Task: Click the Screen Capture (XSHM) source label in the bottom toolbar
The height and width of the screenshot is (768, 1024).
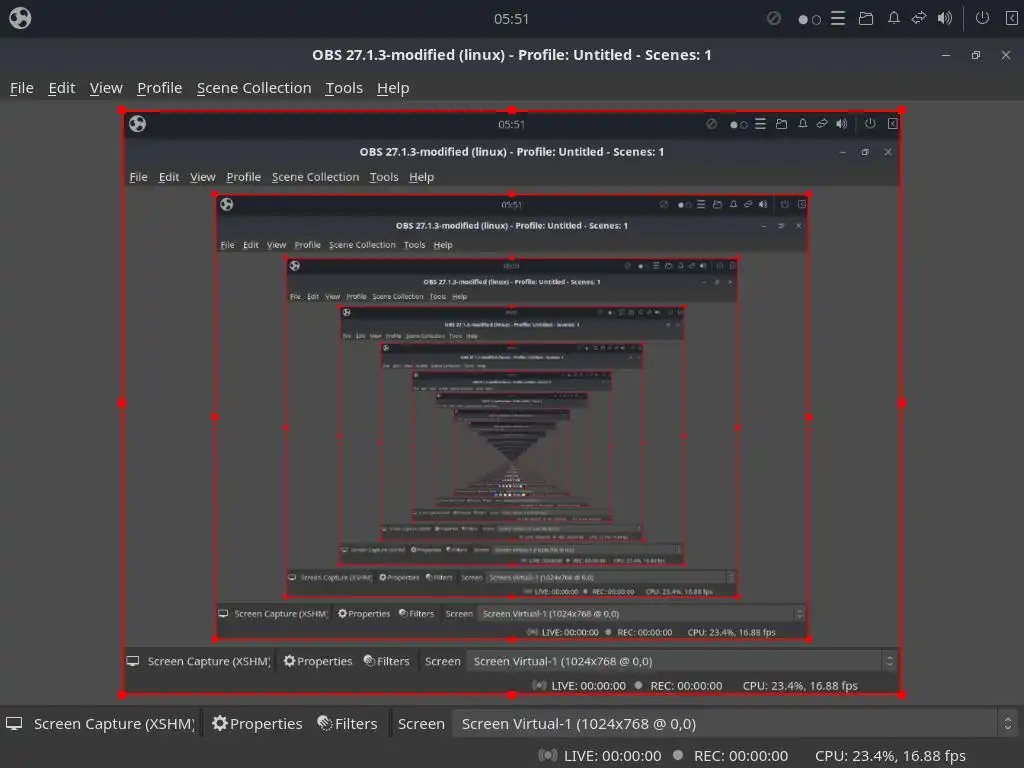Action: tap(114, 724)
